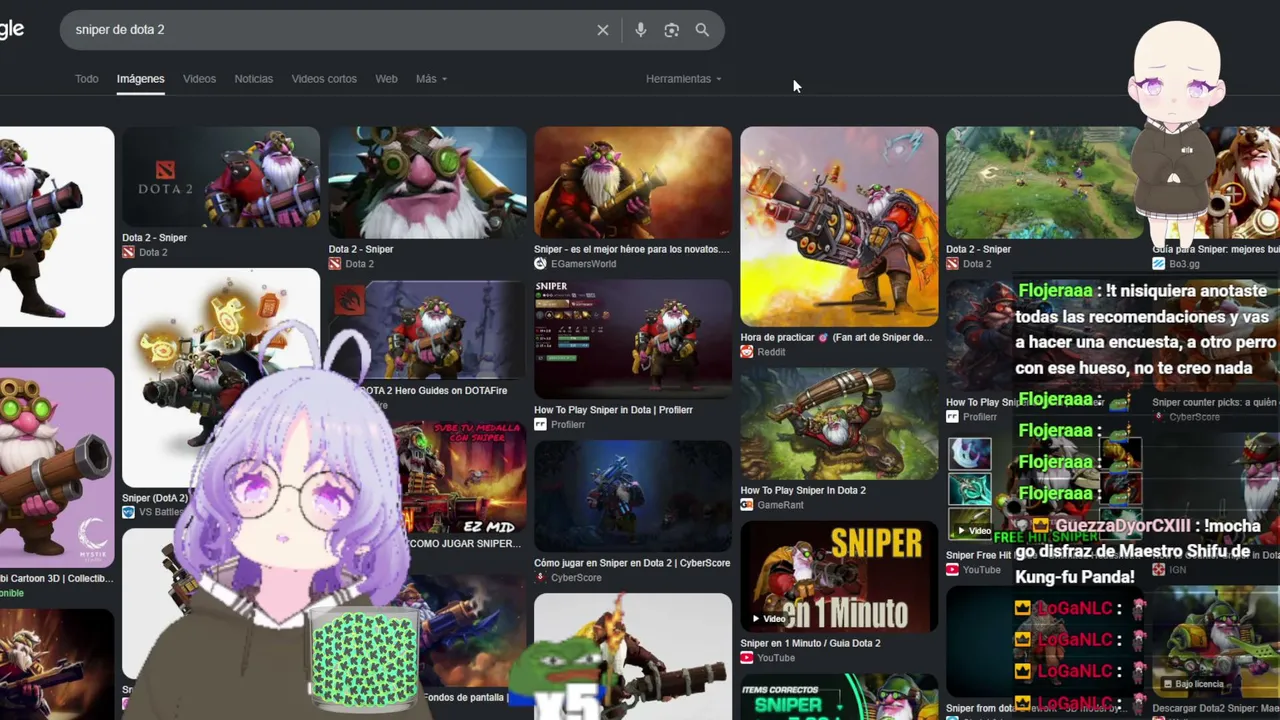This screenshot has width=1280, height=720.
Task: Open the Hora de practicar fan art title
Action: [x=836, y=337]
